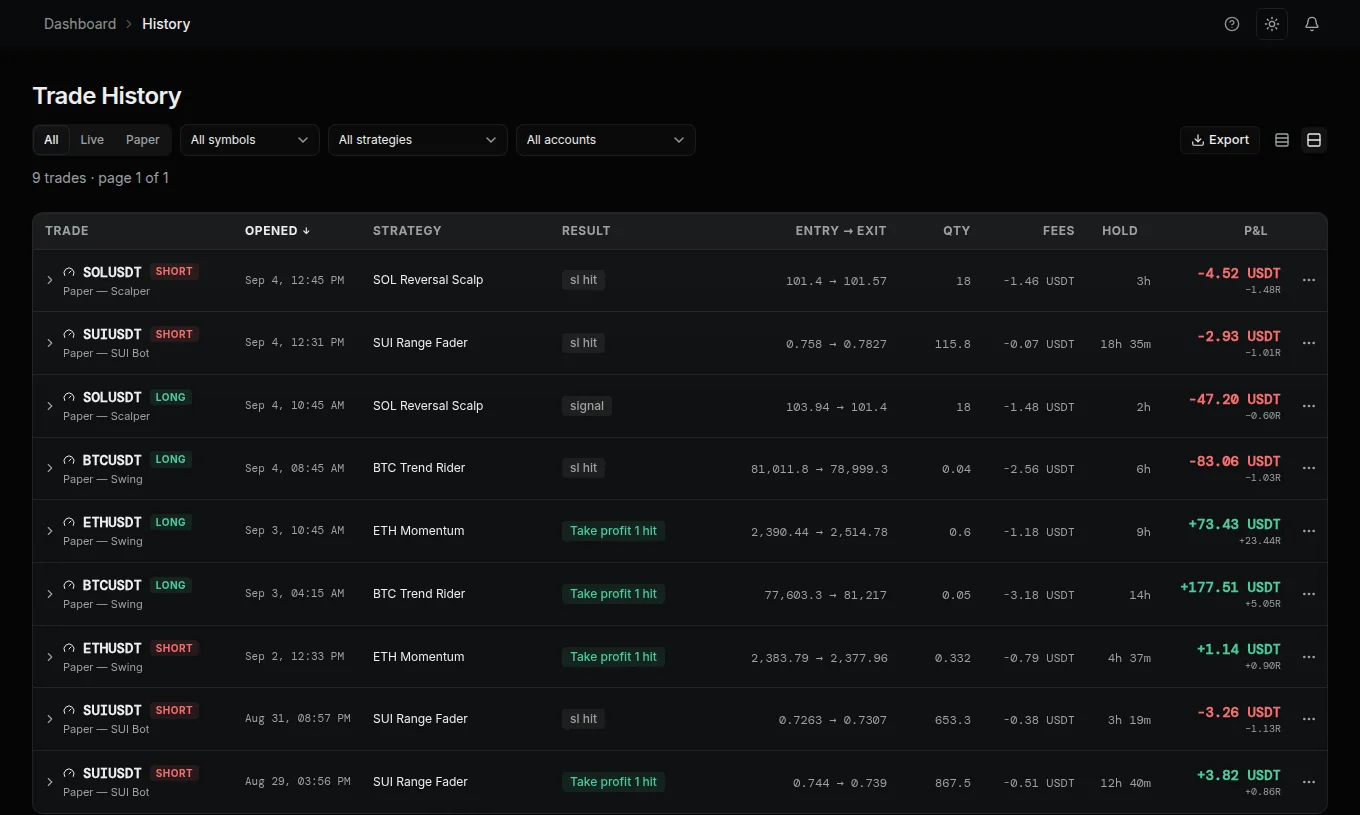Click the "signal" result badge
1360x815 pixels.
[x=587, y=406]
